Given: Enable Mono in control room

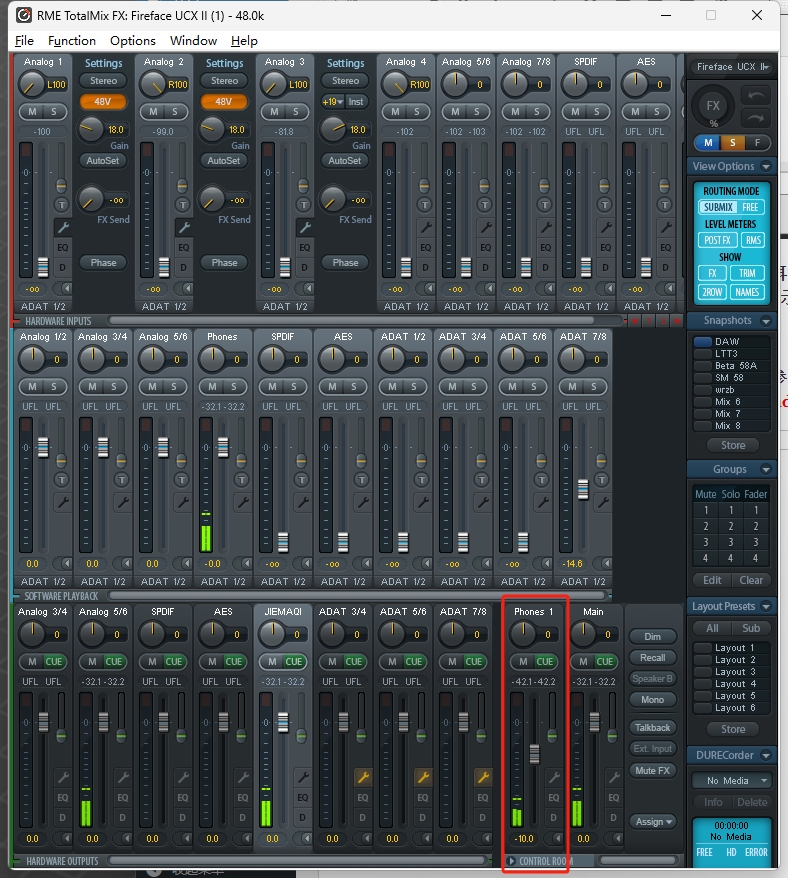Looking at the screenshot, I should pos(652,699).
